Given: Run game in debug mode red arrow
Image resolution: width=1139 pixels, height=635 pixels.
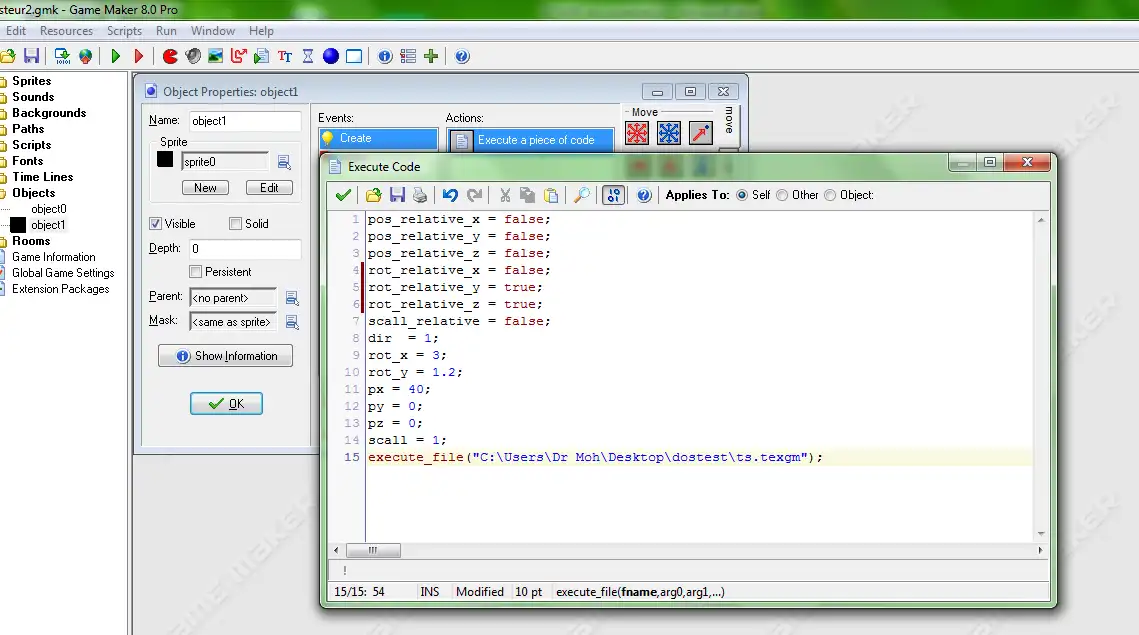Looking at the screenshot, I should point(139,56).
